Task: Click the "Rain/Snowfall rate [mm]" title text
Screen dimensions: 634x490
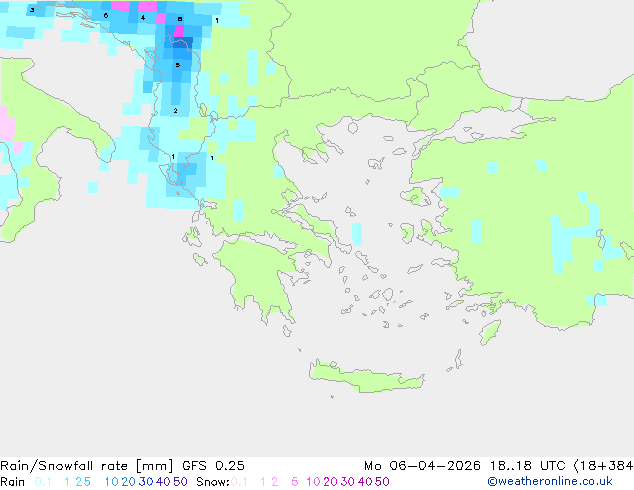Action: click(87, 466)
